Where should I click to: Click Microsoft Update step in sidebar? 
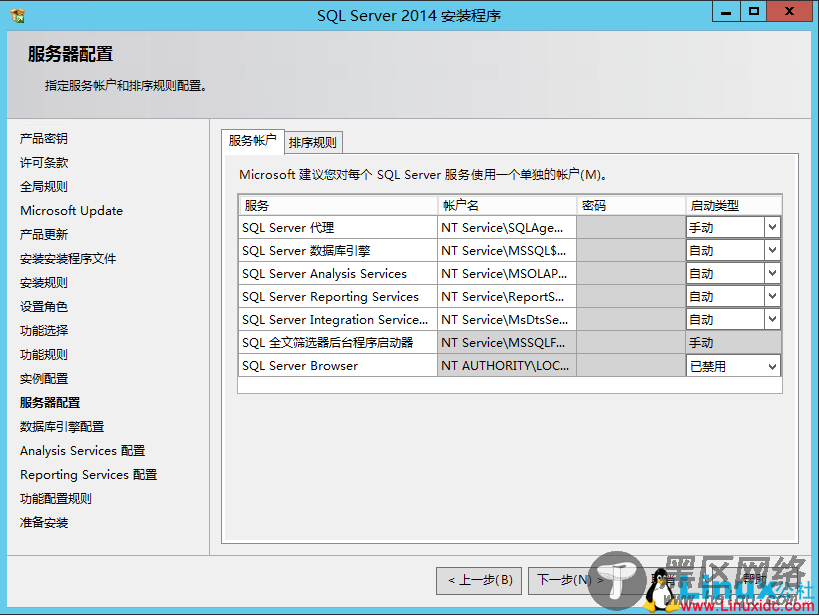pyautogui.click(x=72, y=211)
